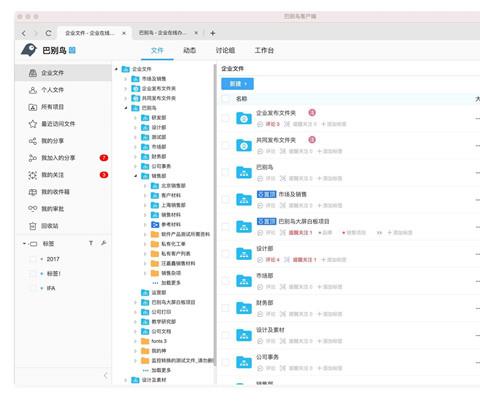Switch to the 讨论组 top tab
The width and height of the screenshot is (480, 404).
coord(225,50)
